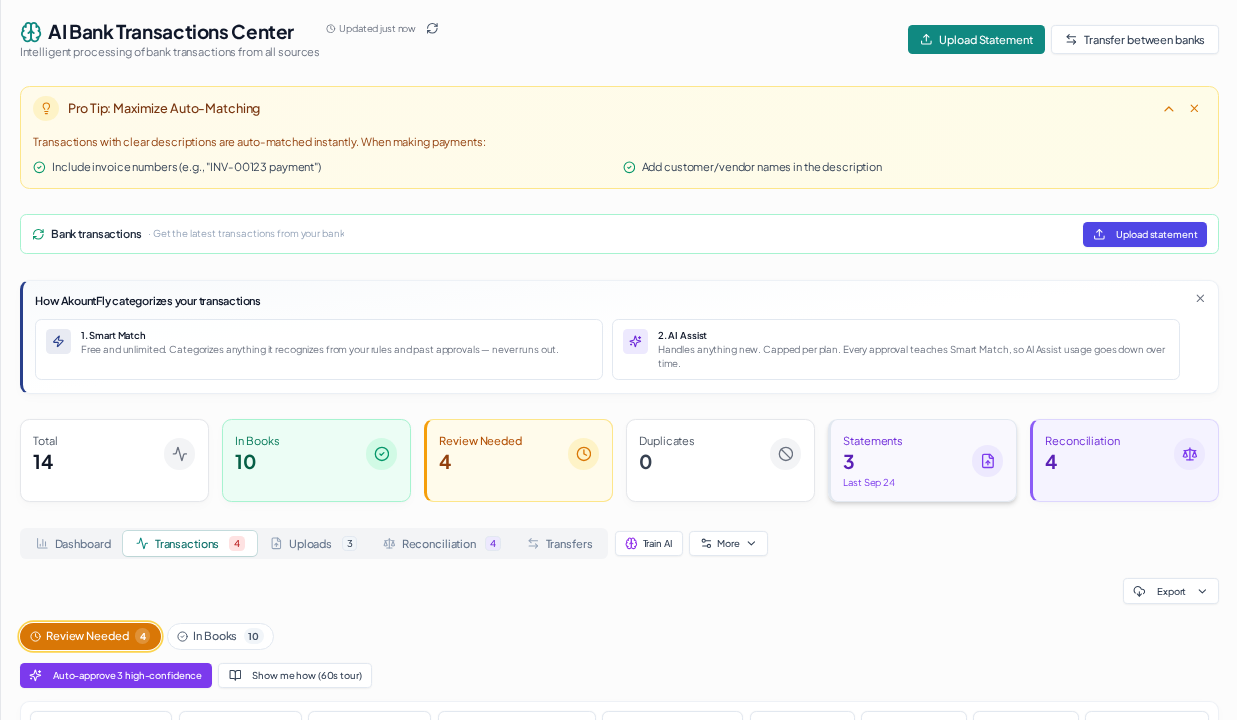Close the categorization info panel
This screenshot has height=720, width=1237.
[1200, 298]
